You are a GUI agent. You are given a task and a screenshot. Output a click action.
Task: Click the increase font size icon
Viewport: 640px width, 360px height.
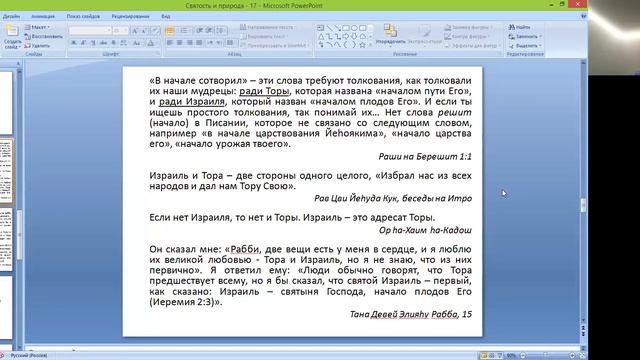135,31
